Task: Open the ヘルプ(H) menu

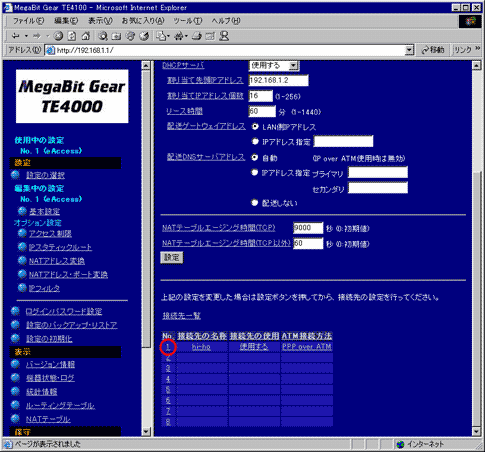Action: (226, 21)
